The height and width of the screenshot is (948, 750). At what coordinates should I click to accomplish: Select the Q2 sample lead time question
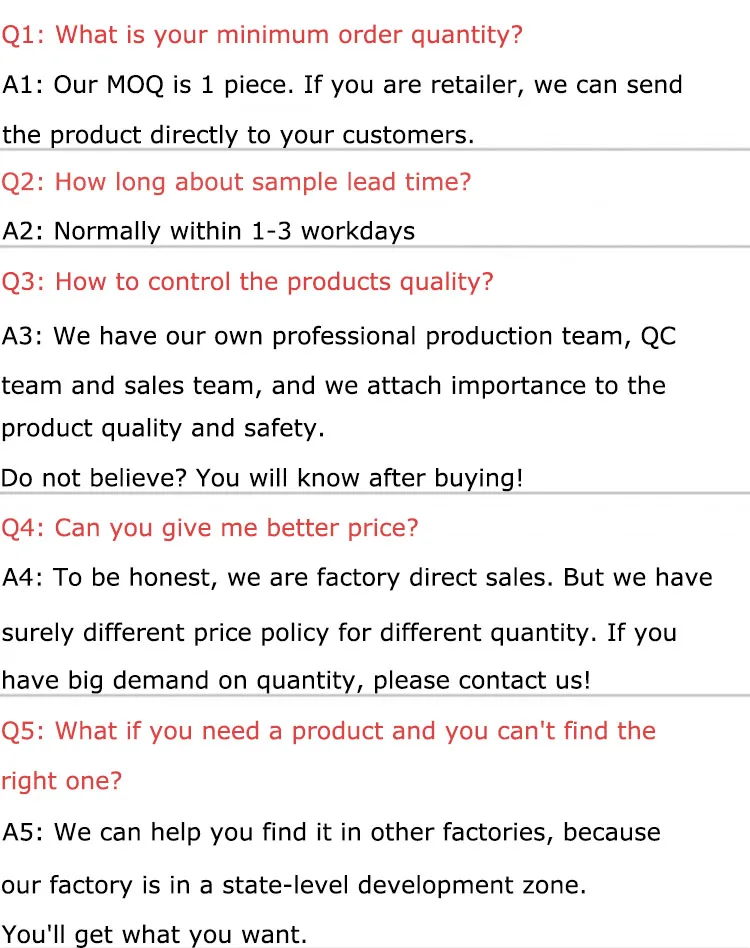pyautogui.click(x=236, y=182)
